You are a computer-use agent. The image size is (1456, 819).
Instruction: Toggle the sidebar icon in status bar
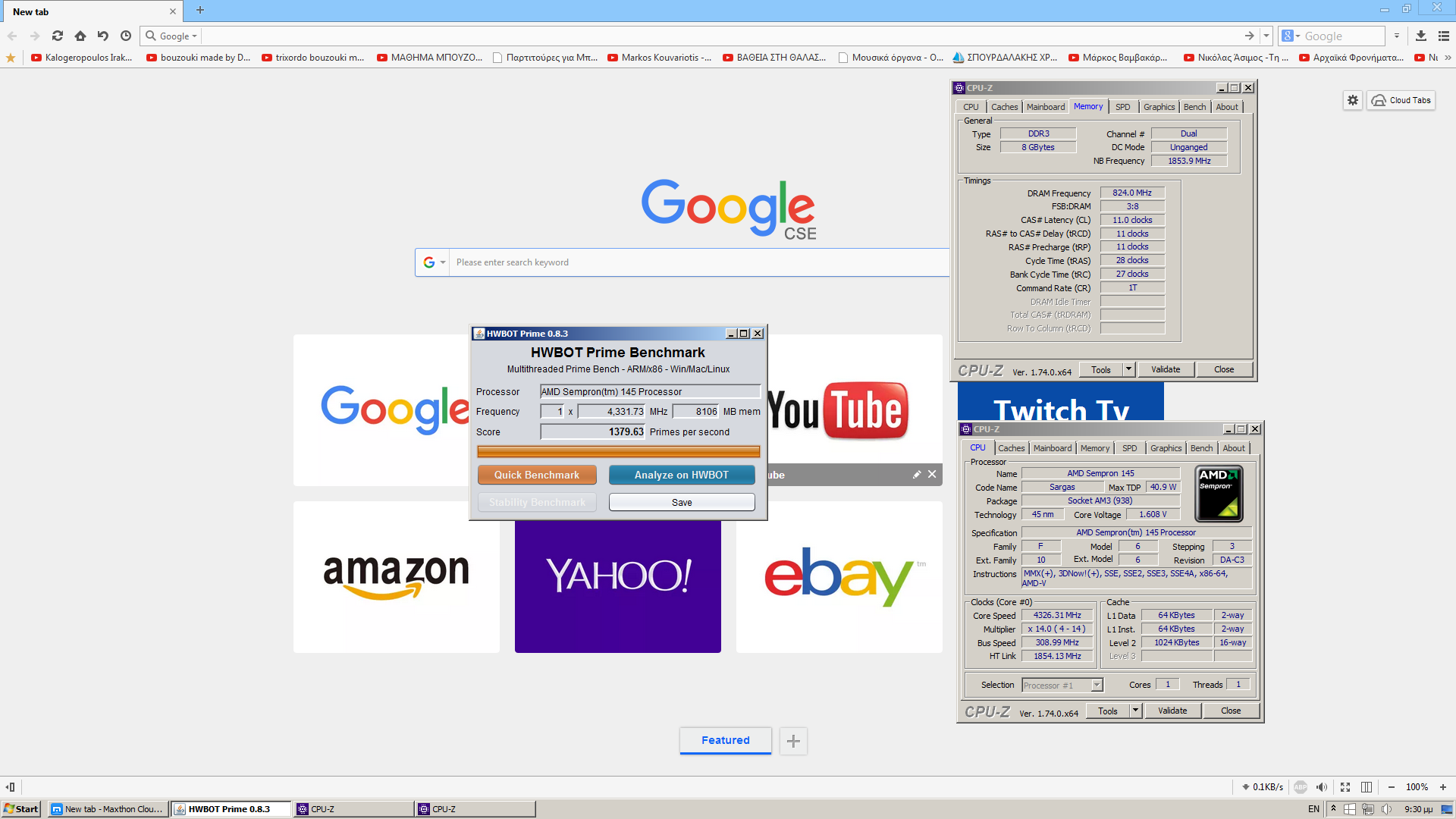(11, 787)
